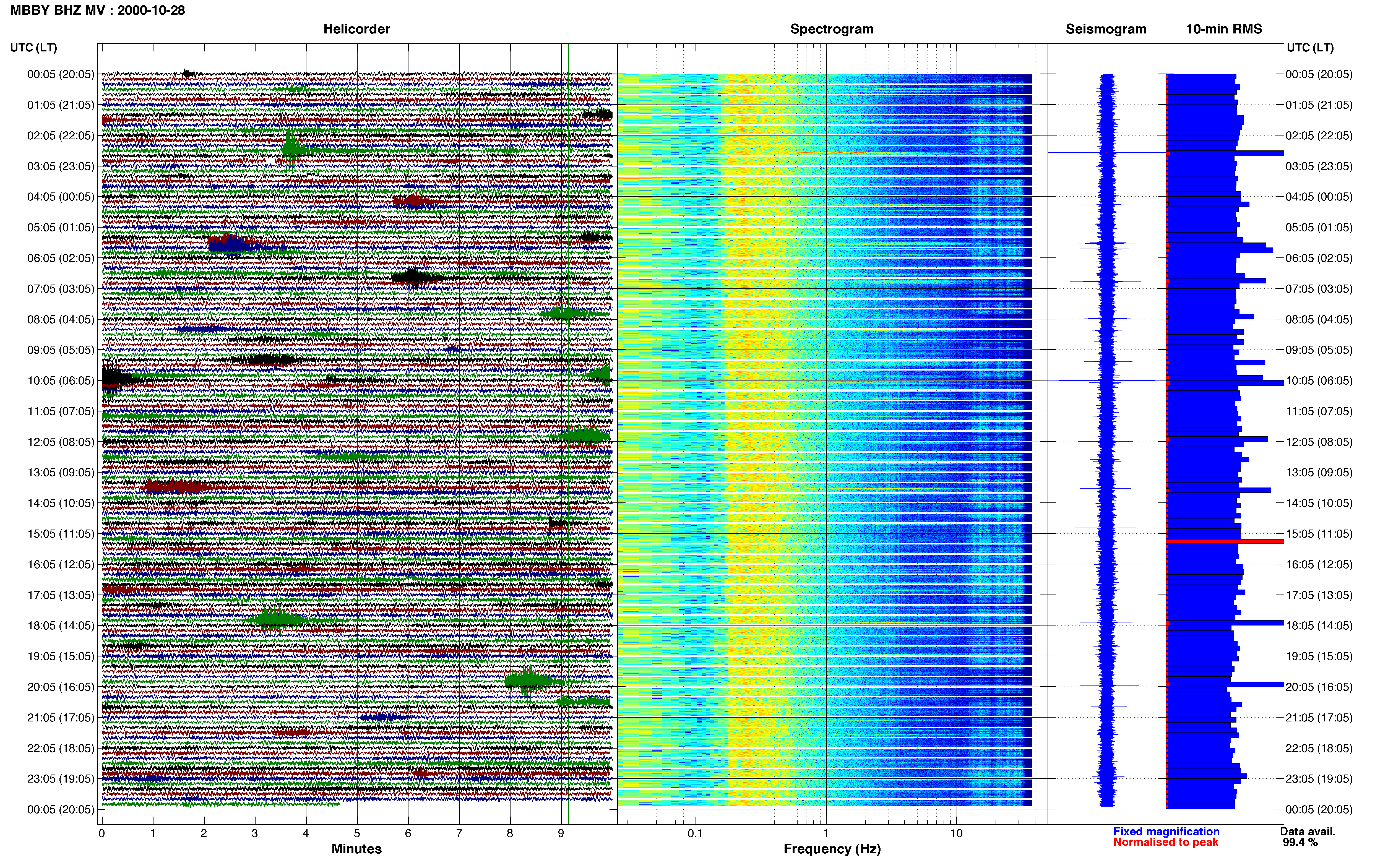Click left time label '15:05 (11:05)'
The height and width of the screenshot is (868, 1388).
pos(60,534)
